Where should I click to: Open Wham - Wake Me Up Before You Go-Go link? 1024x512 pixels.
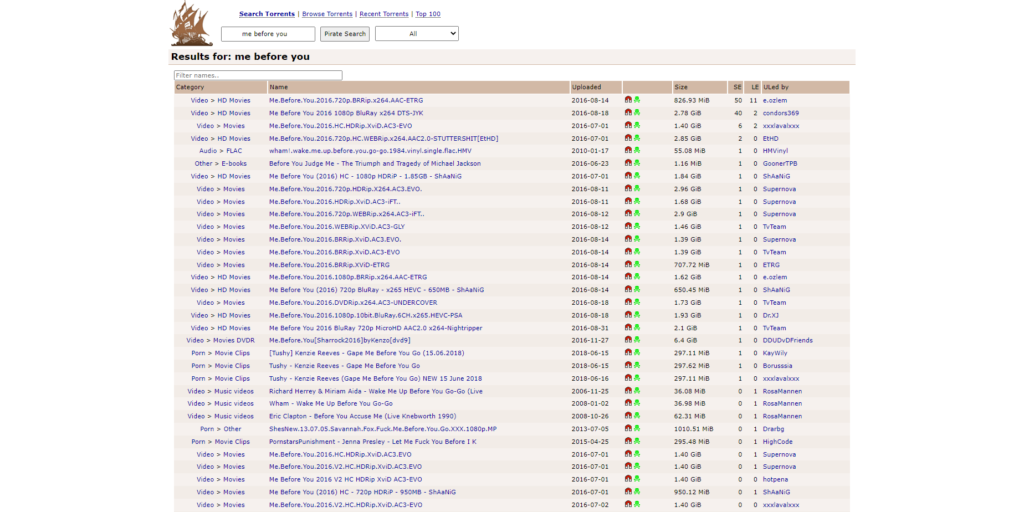[x=330, y=404]
